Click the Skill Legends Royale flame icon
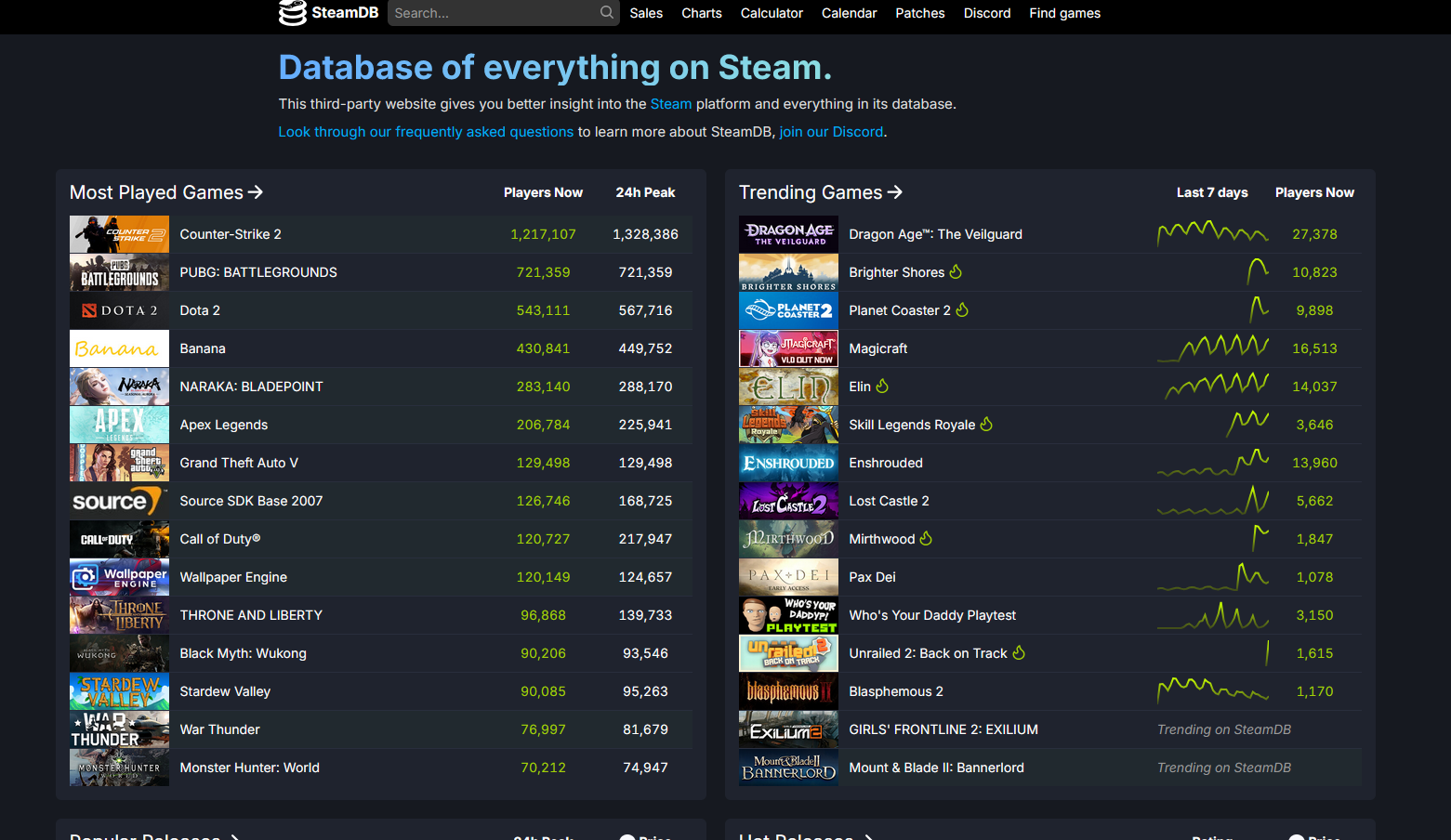This screenshot has height=840, width=1451. pos(986,425)
